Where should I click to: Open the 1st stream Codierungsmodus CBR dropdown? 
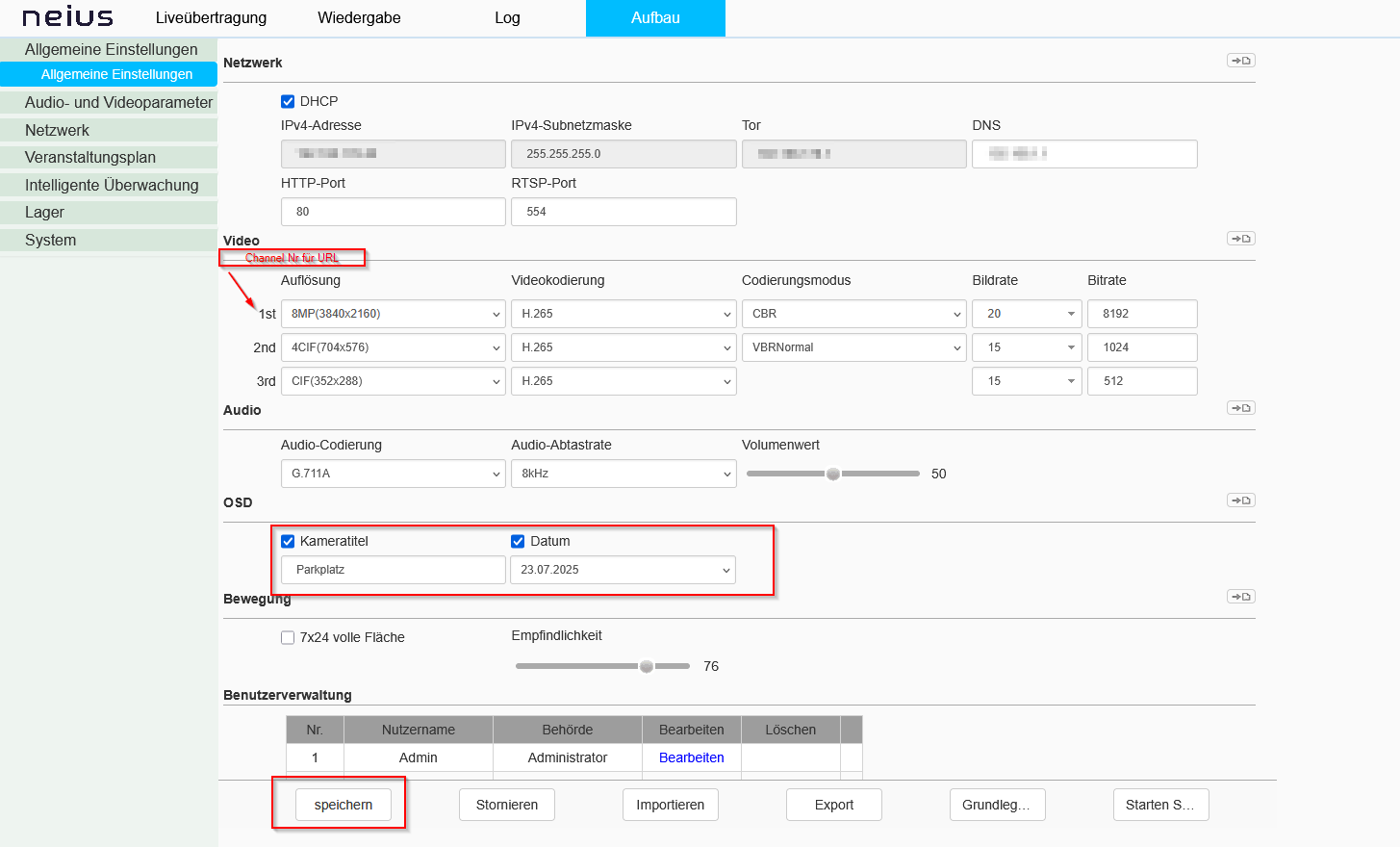(853, 314)
